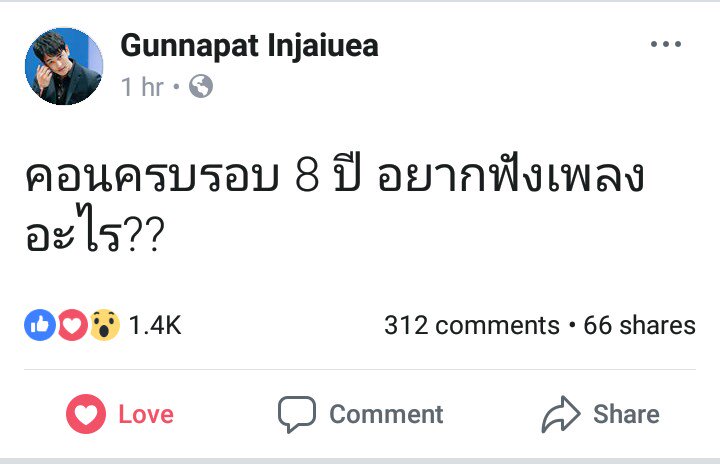The height and width of the screenshot is (464, 720).
Task: Click the first line of Thai post text
Action: [335, 180]
